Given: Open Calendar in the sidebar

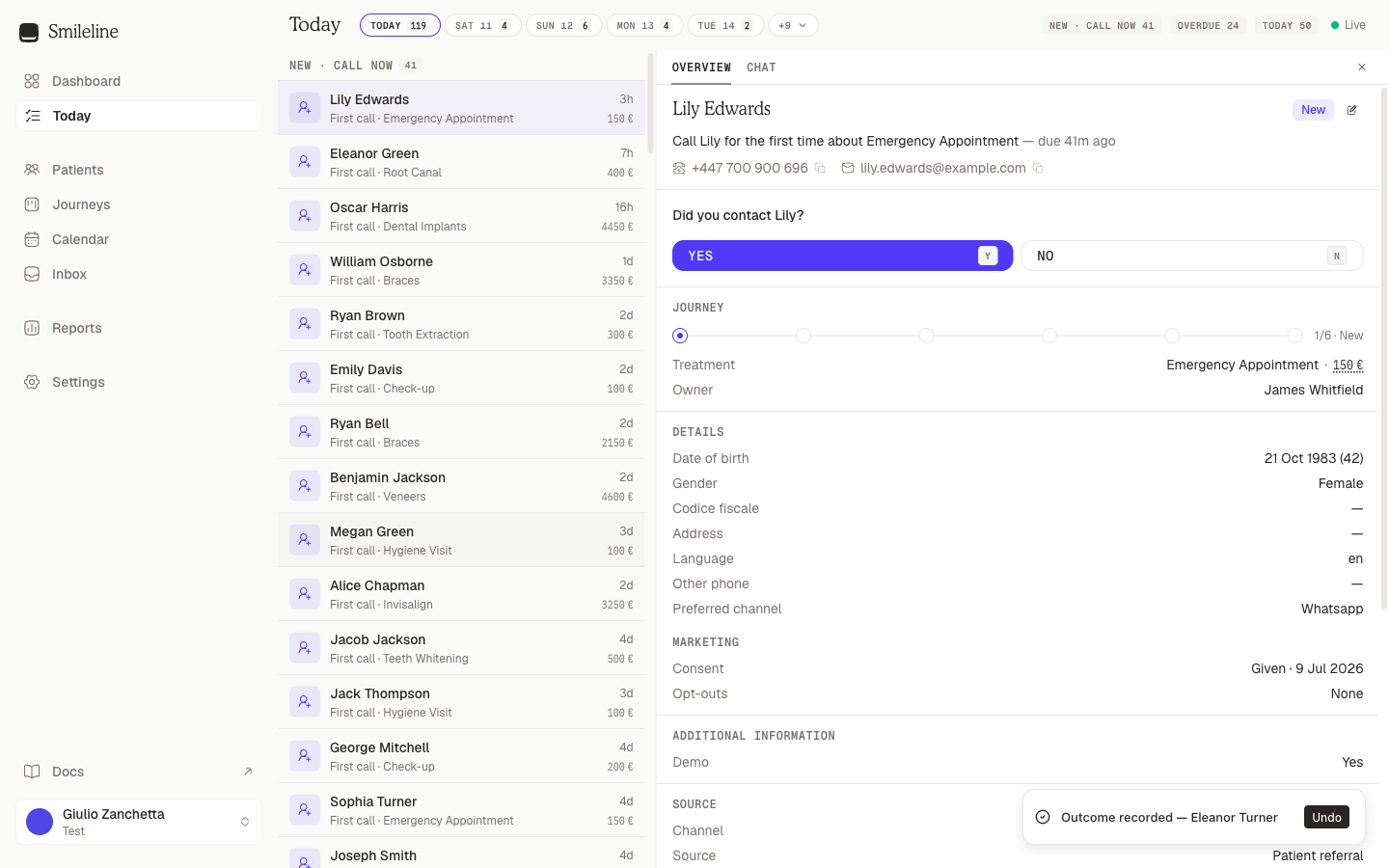Looking at the screenshot, I should (x=139, y=239).
